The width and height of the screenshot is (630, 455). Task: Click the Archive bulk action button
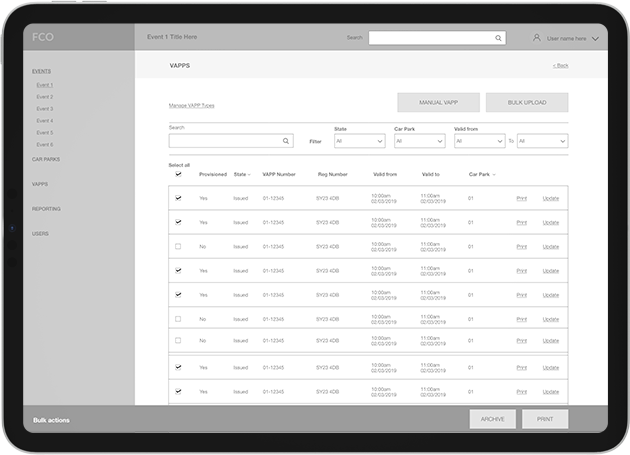coord(492,419)
